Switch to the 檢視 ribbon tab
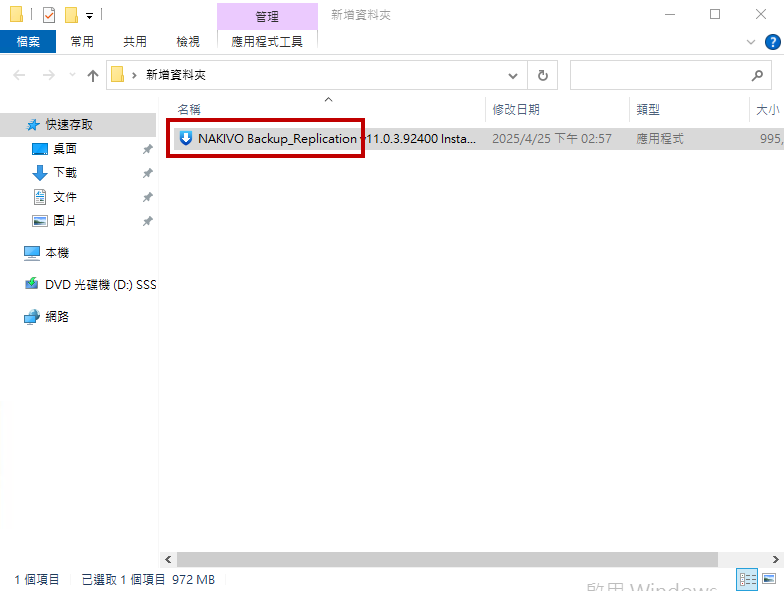784x591 pixels. [x=188, y=42]
